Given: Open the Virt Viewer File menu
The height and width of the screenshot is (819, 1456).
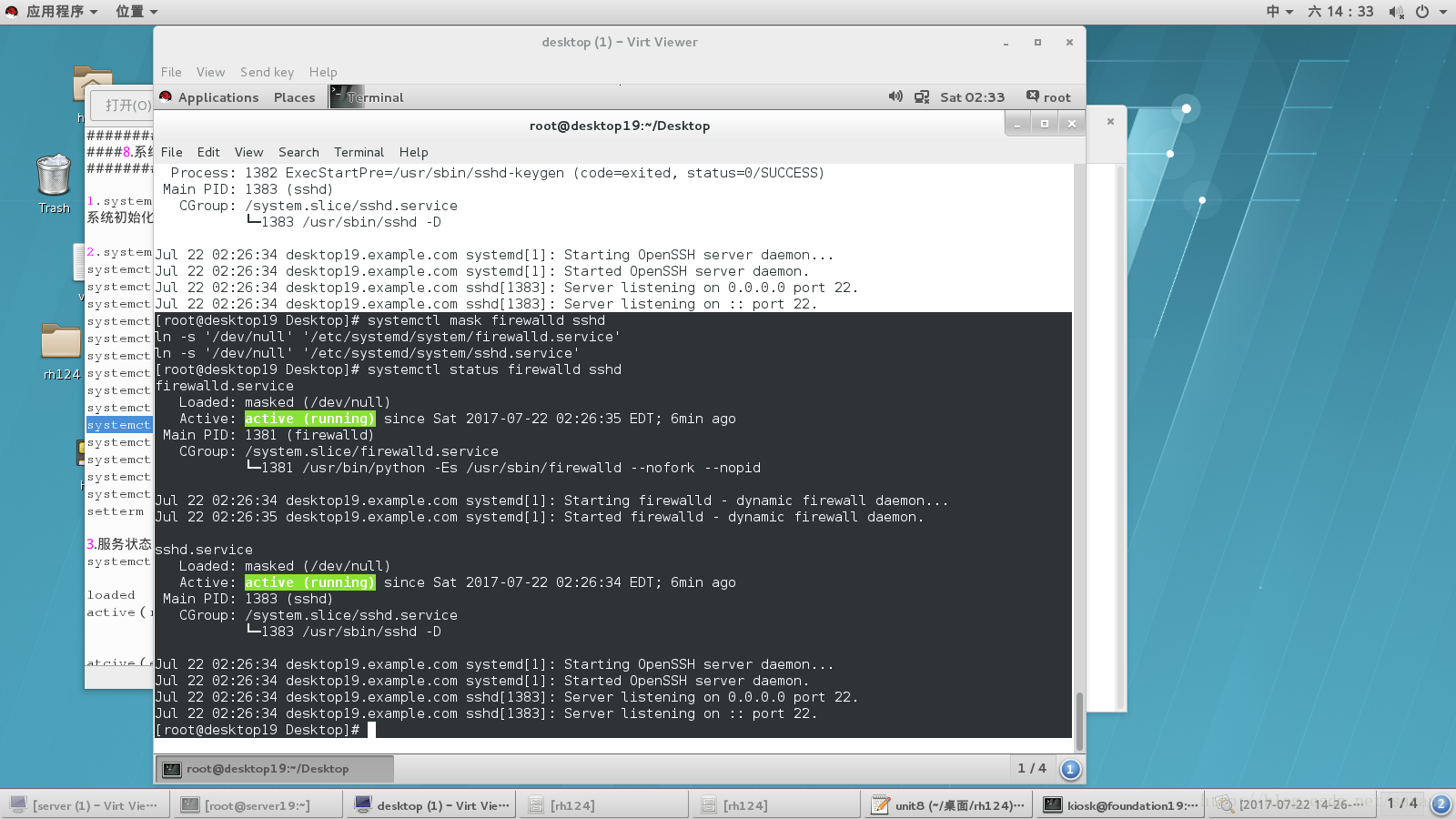Looking at the screenshot, I should tap(171, 72).
